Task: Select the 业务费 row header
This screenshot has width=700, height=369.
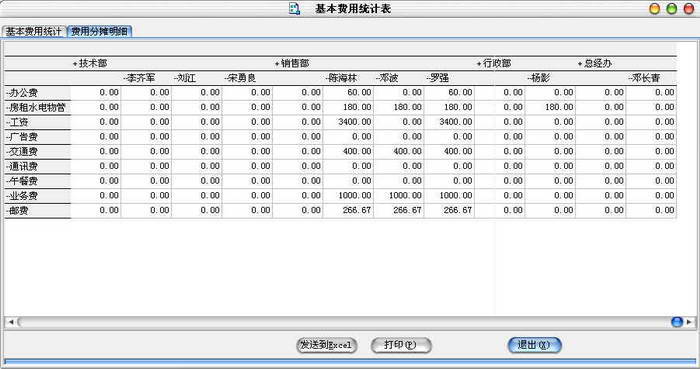Action: click(38, 196)
